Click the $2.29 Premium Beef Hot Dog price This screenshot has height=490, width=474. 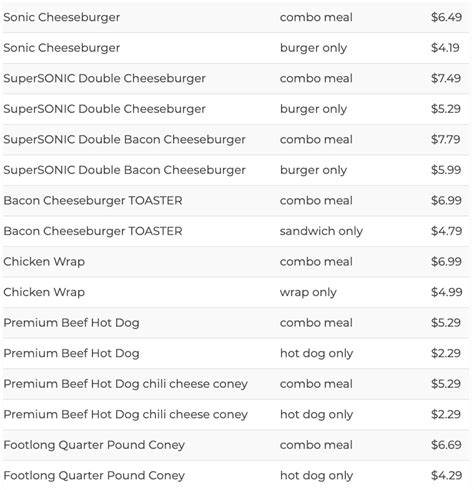coord(446,353)
